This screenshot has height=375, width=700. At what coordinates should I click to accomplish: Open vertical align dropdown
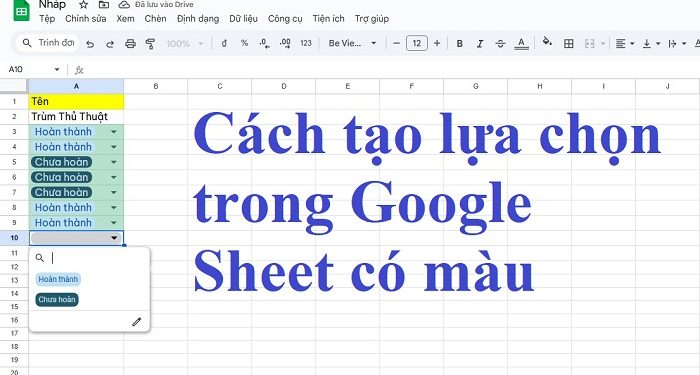[x=651, y=43]
